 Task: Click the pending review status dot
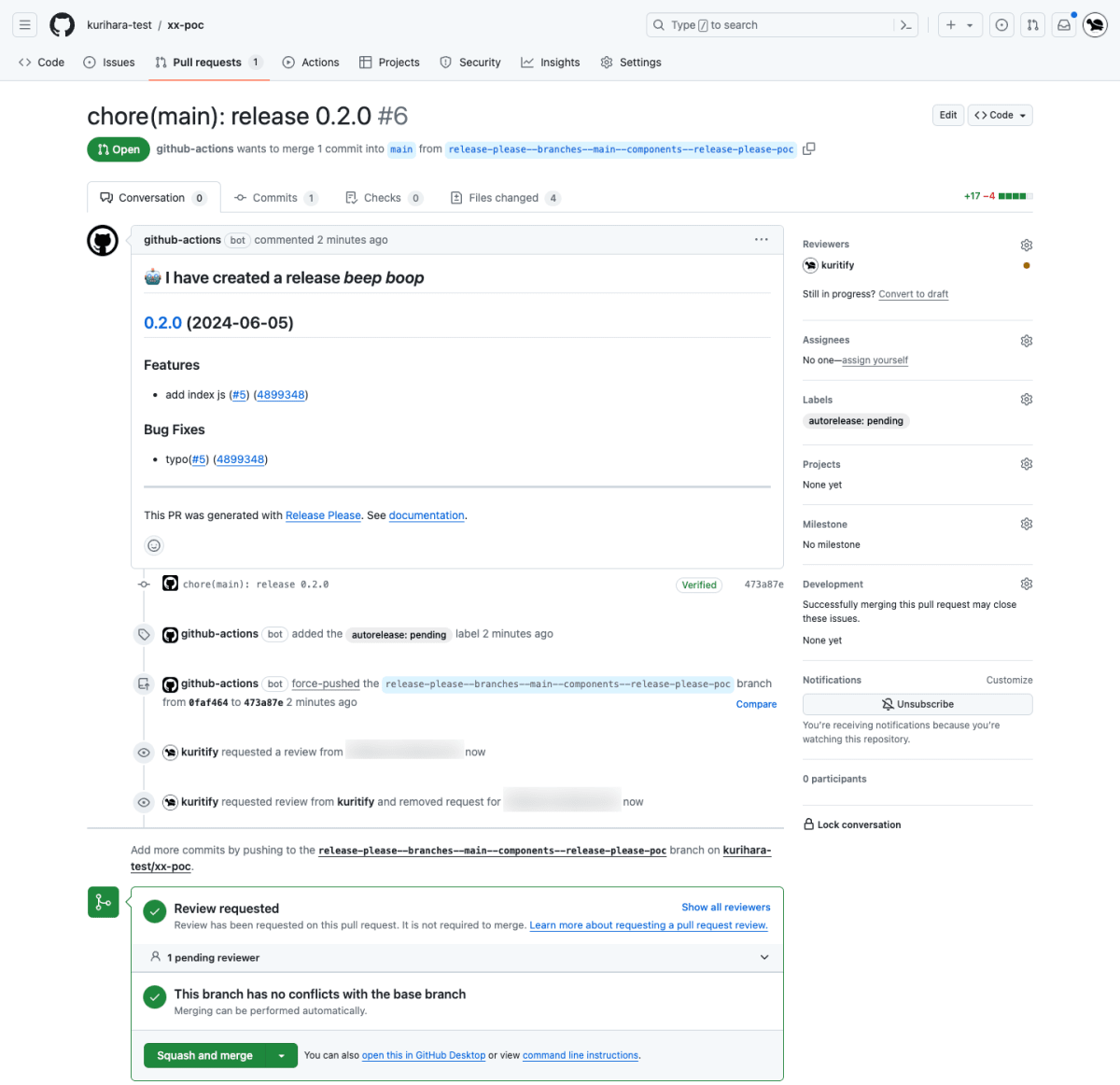[x=1027, y=265]
